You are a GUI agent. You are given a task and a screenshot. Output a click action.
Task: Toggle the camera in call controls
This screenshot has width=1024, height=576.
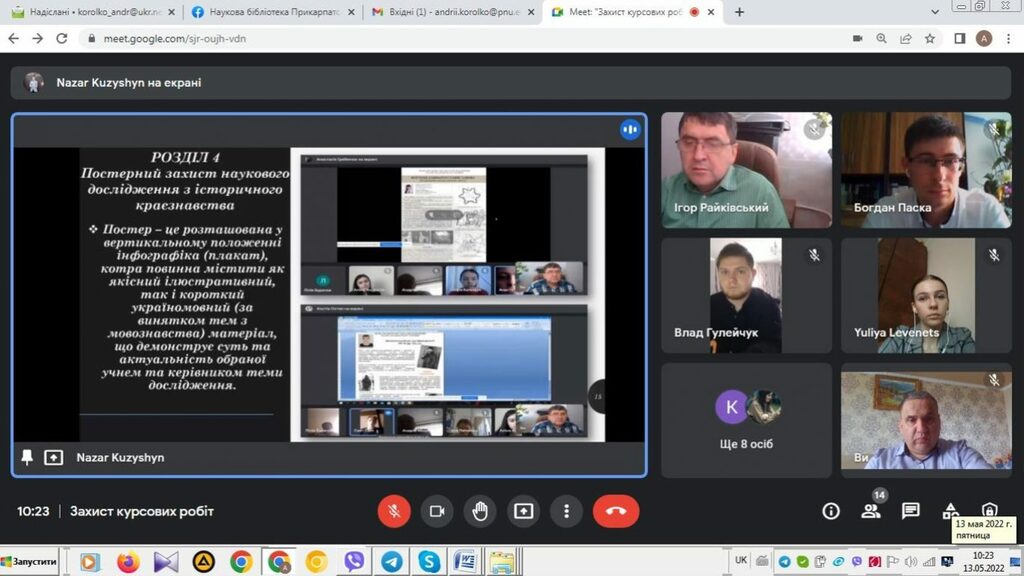pos(436,511)
